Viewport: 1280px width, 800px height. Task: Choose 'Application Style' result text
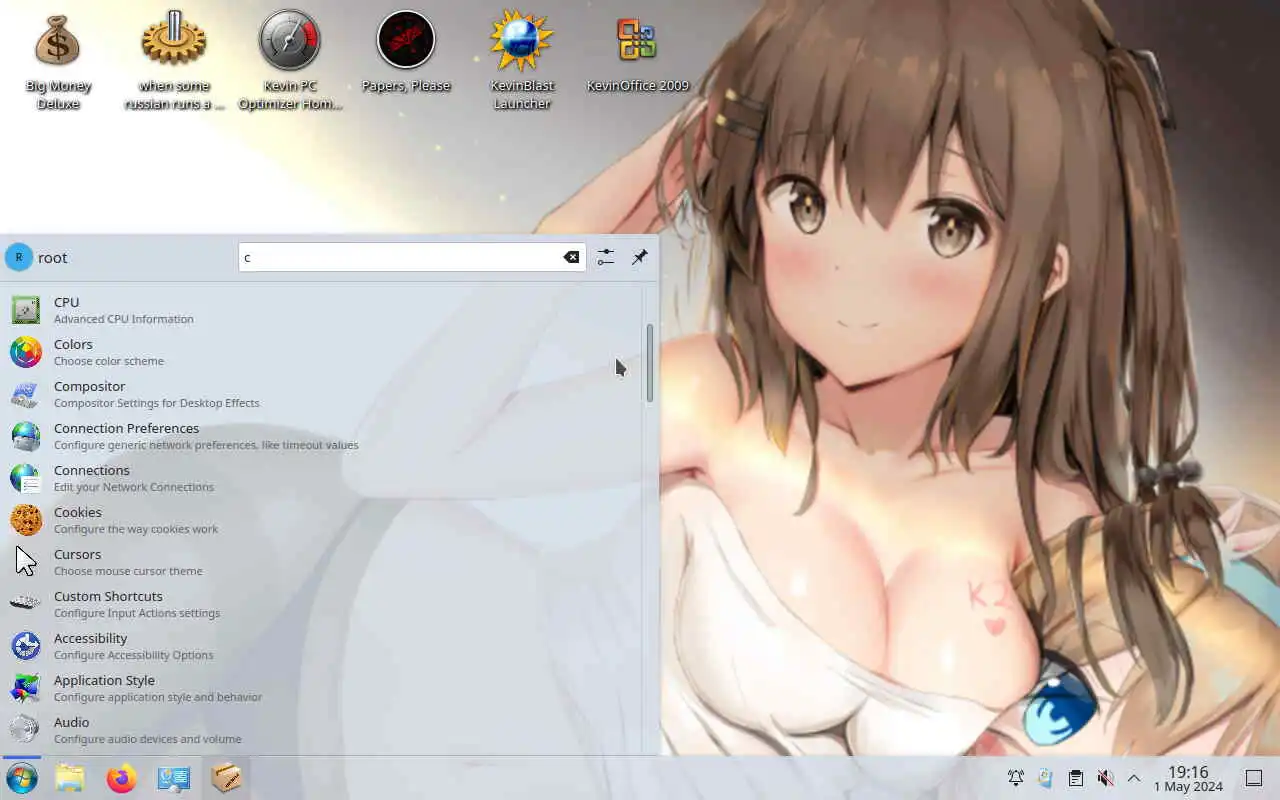coord(104,680)
